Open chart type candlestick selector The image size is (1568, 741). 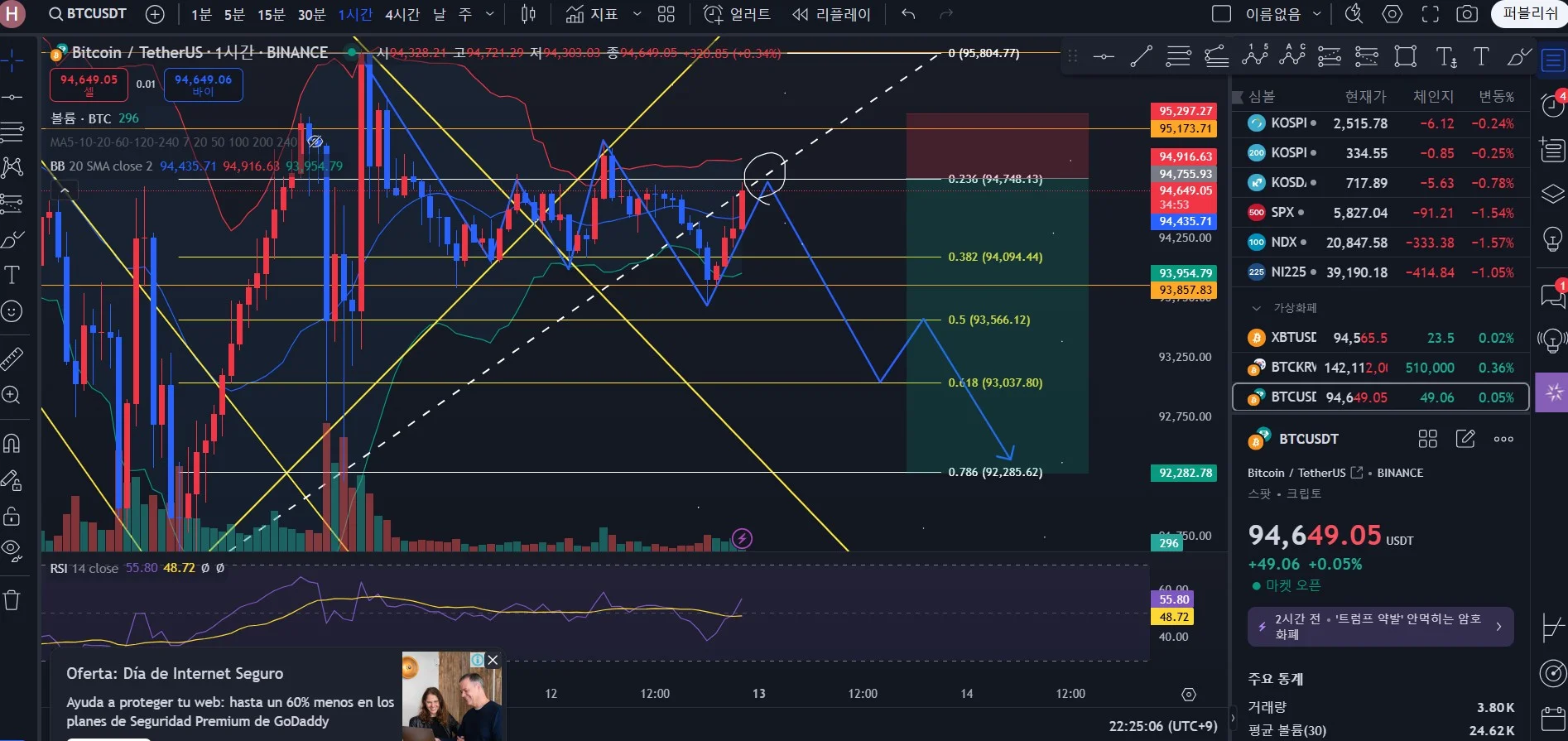tap(528, 14)
